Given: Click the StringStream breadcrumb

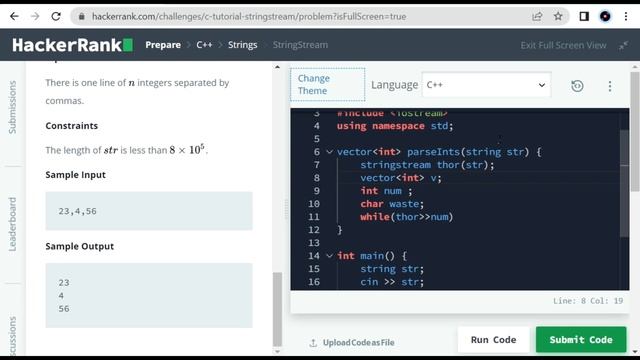Looking at the screenshot, I should click(x=300, y=45).
